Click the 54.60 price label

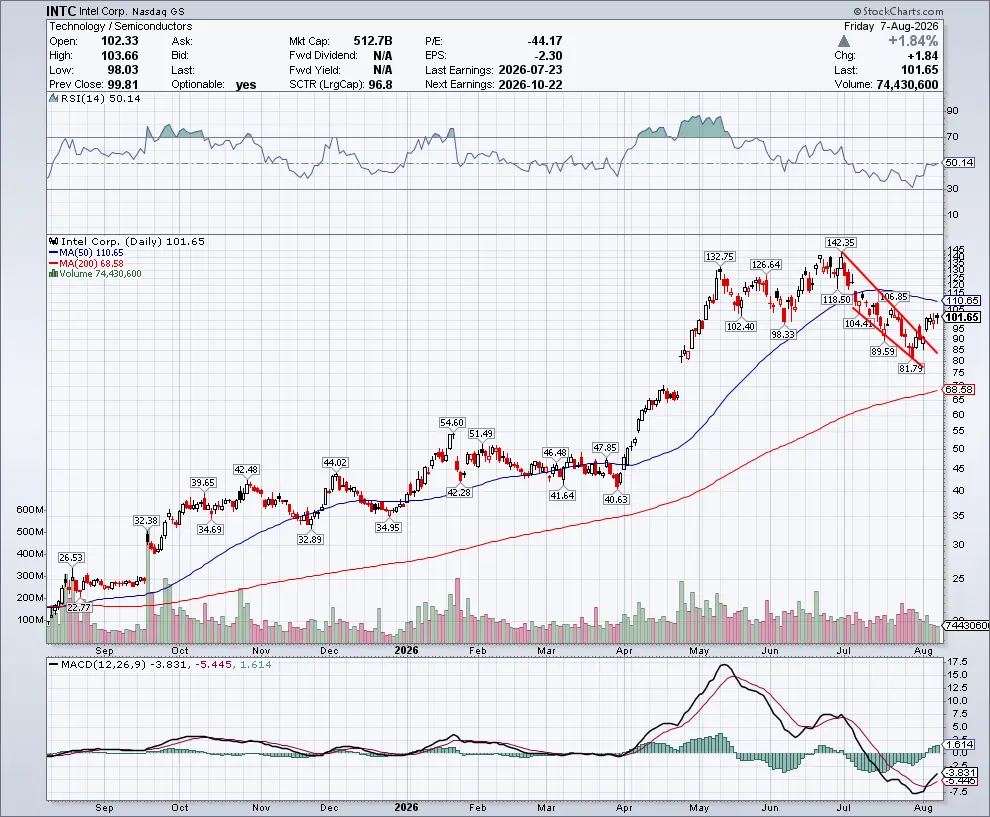click(452, 422)
